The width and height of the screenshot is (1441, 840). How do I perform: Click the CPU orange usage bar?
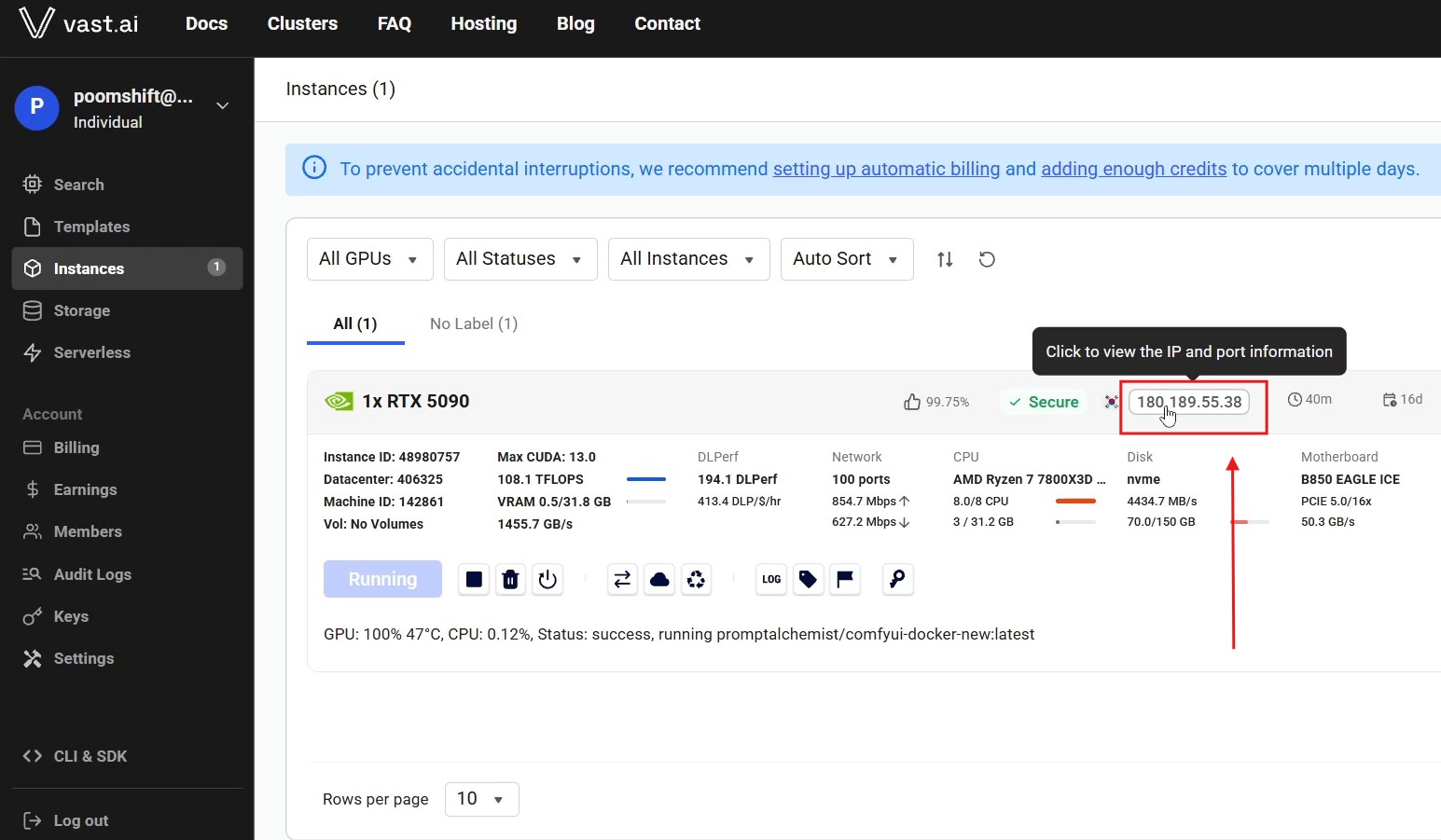tap(1075, 502)
